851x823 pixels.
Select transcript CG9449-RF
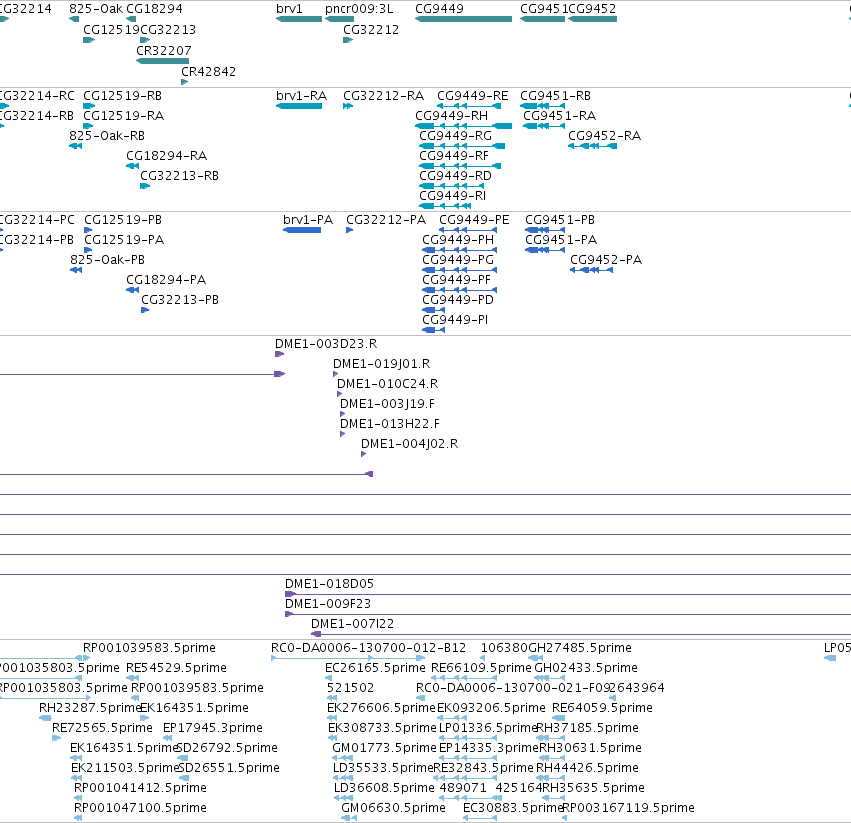point(460,166)
